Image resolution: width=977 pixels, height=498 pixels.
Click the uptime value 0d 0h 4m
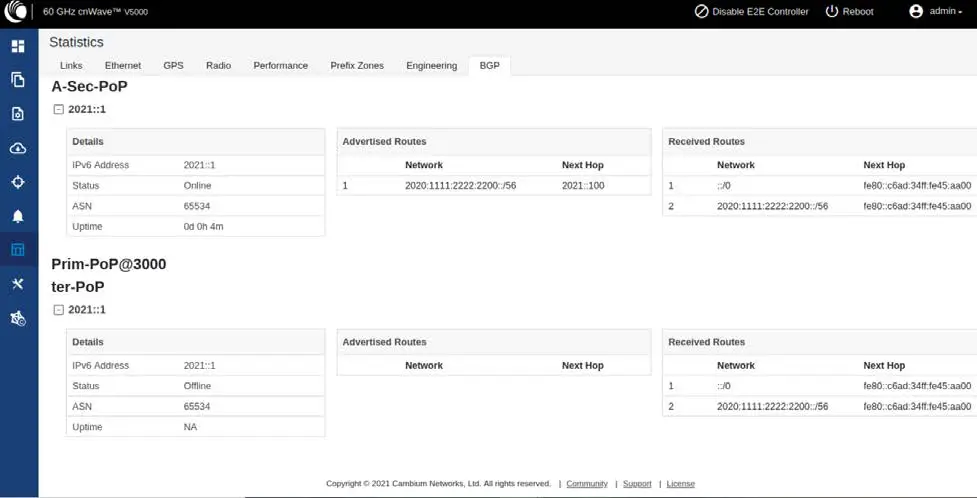(203, 226)
